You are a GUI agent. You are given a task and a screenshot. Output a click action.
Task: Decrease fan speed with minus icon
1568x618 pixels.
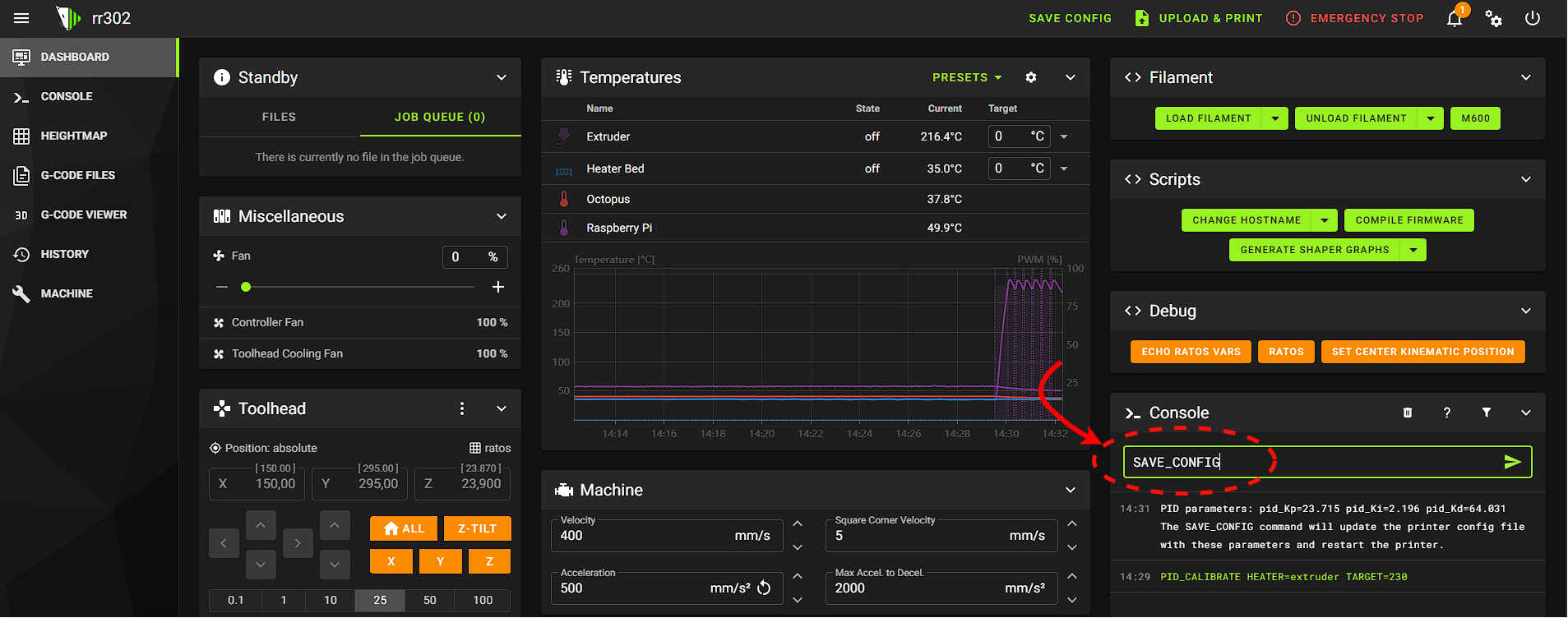(222, 287)
